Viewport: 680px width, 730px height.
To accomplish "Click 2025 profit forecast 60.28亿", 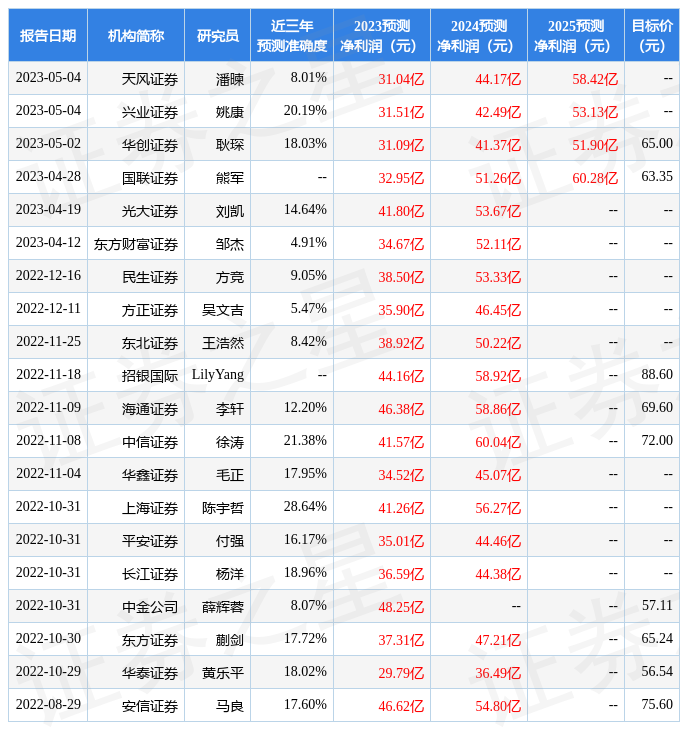I will coord(595,178).
